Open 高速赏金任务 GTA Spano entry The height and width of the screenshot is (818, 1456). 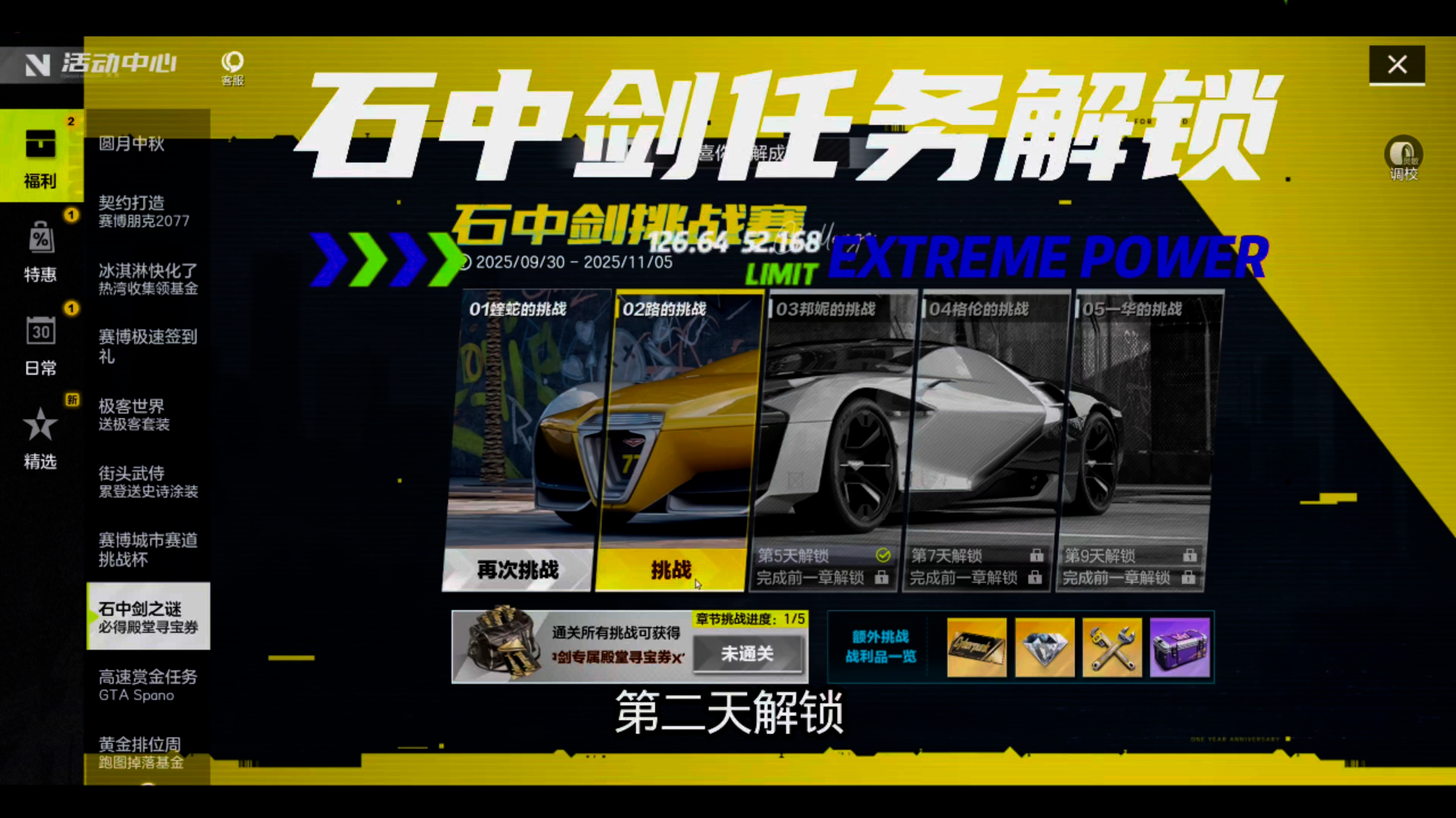[x=148, y=685]
